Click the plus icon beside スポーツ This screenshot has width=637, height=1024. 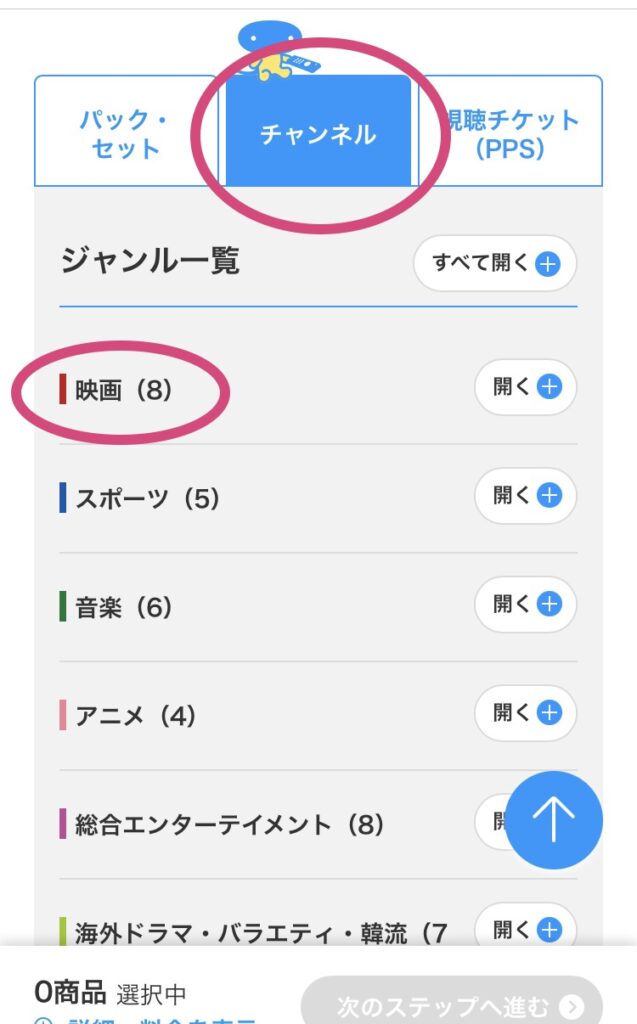tap(549, 496)
